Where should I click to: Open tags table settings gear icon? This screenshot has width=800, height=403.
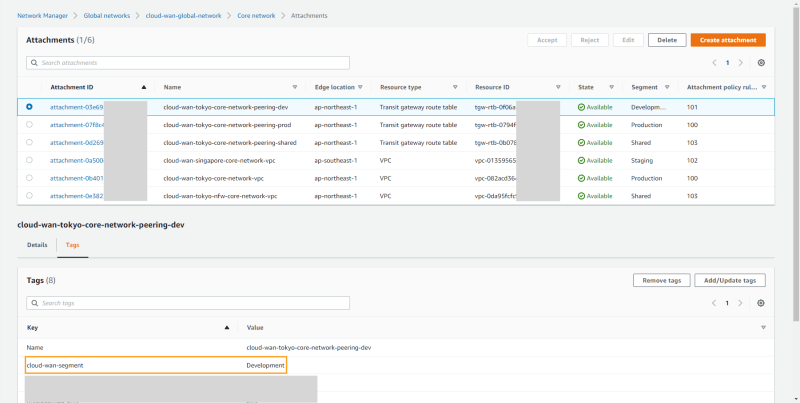(761, 303)
